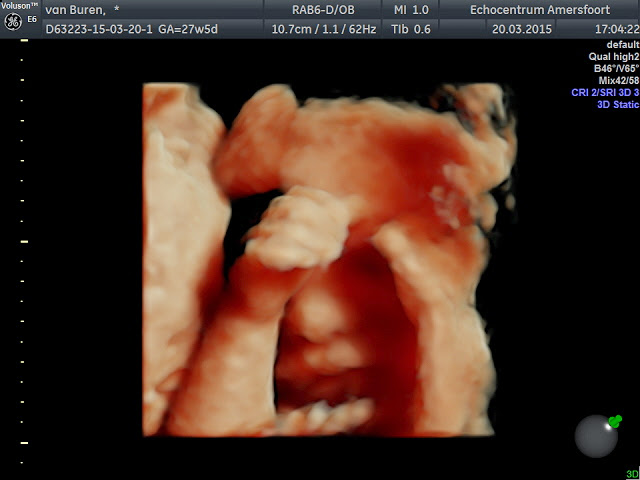Click the GE logo icon
The height and width of the screenshot is (480, 640).
click(x=13, y=22)
